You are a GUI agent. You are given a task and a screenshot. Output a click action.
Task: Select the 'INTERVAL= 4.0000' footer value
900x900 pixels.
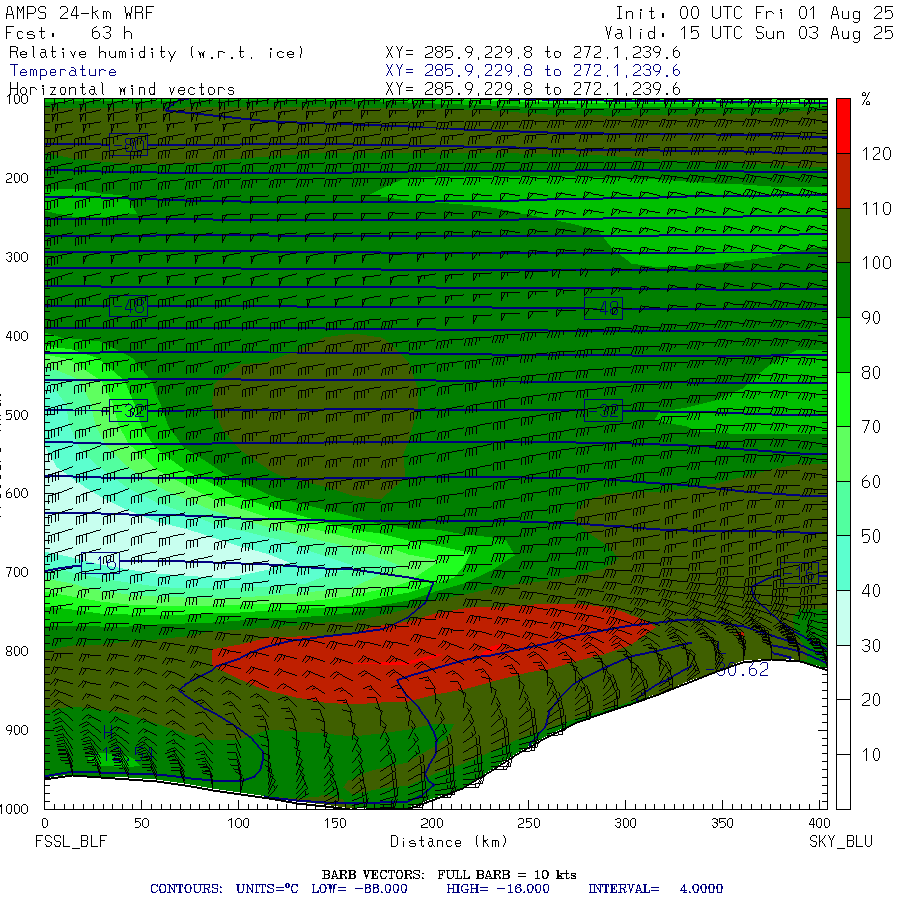pos(655,889)
